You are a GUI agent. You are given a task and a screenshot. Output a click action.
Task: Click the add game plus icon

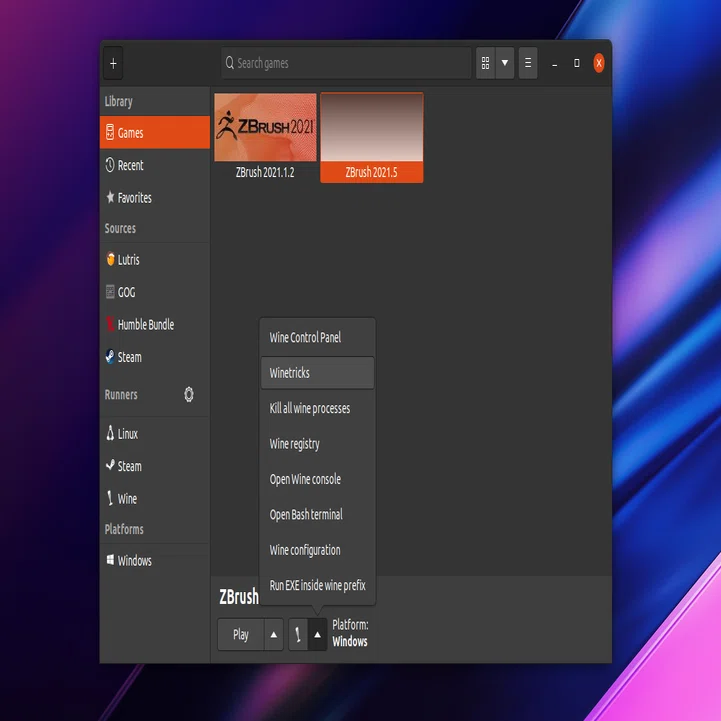click(113, 63)
